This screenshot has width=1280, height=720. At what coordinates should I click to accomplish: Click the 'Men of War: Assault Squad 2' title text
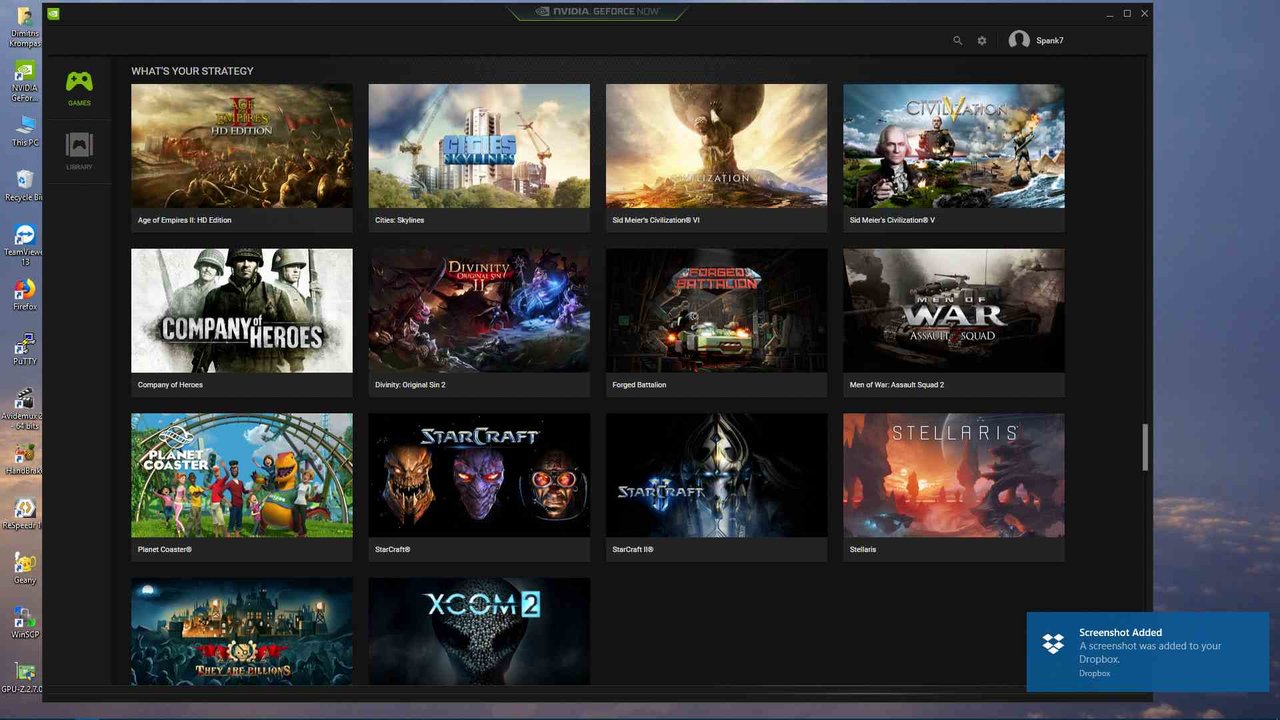click(897, 385)
